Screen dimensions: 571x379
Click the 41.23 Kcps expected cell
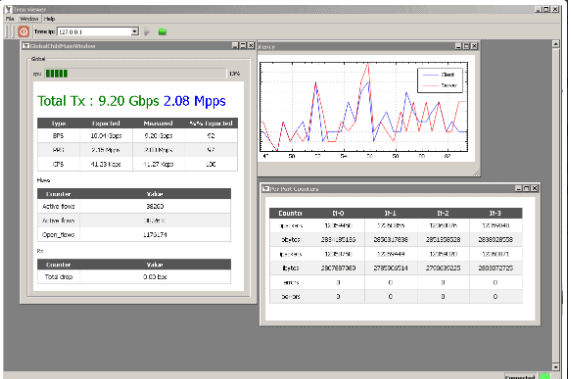tap(106, 164)
